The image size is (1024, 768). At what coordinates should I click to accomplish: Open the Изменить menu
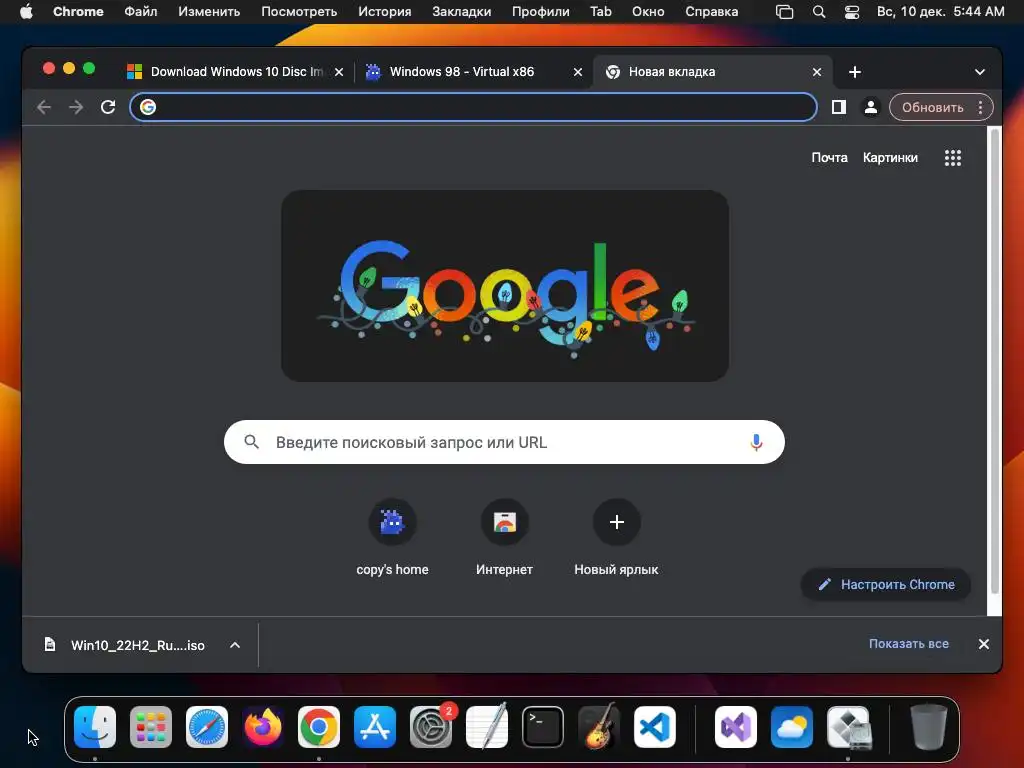pos(209,12)
